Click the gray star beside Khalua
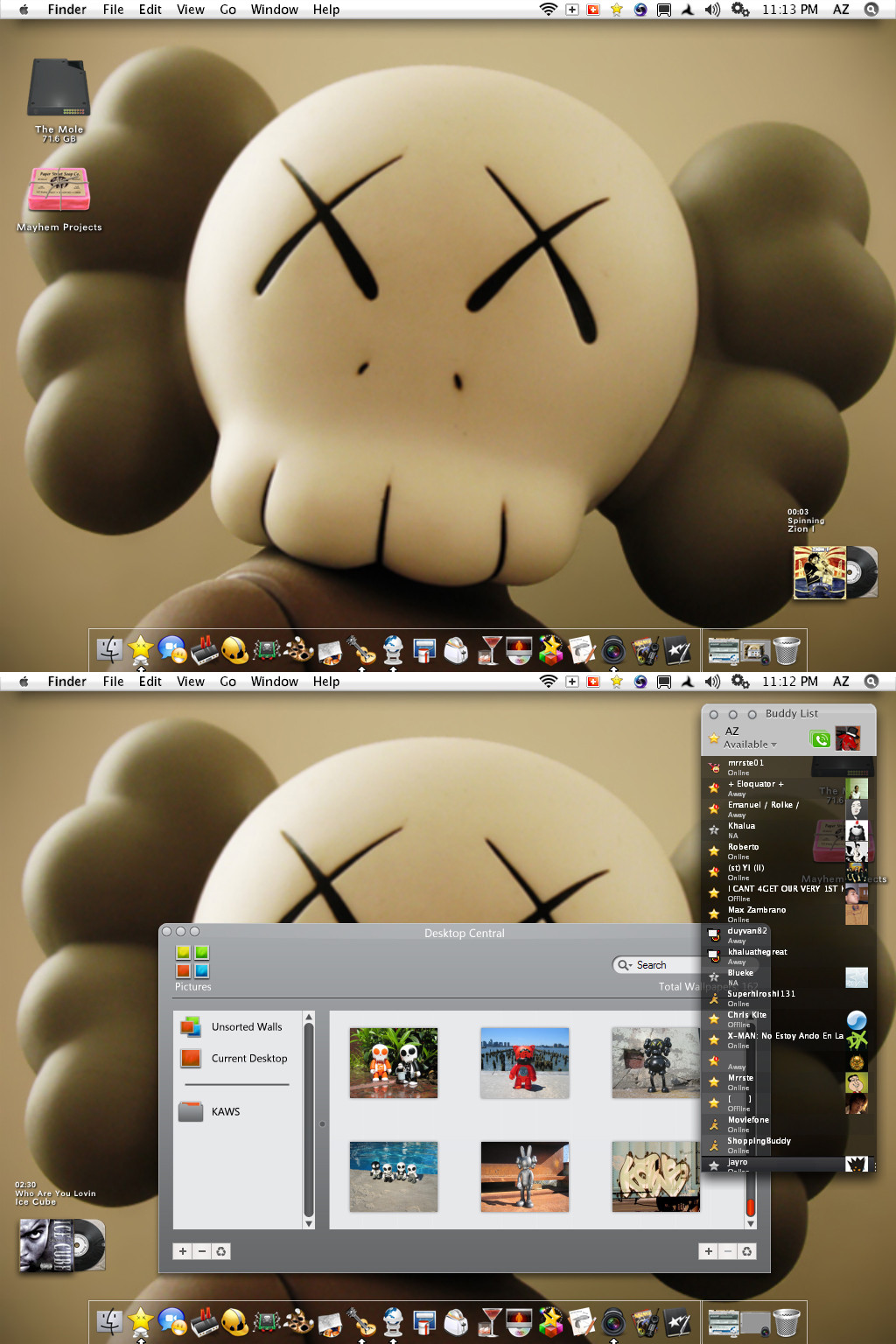 [714, 830]
